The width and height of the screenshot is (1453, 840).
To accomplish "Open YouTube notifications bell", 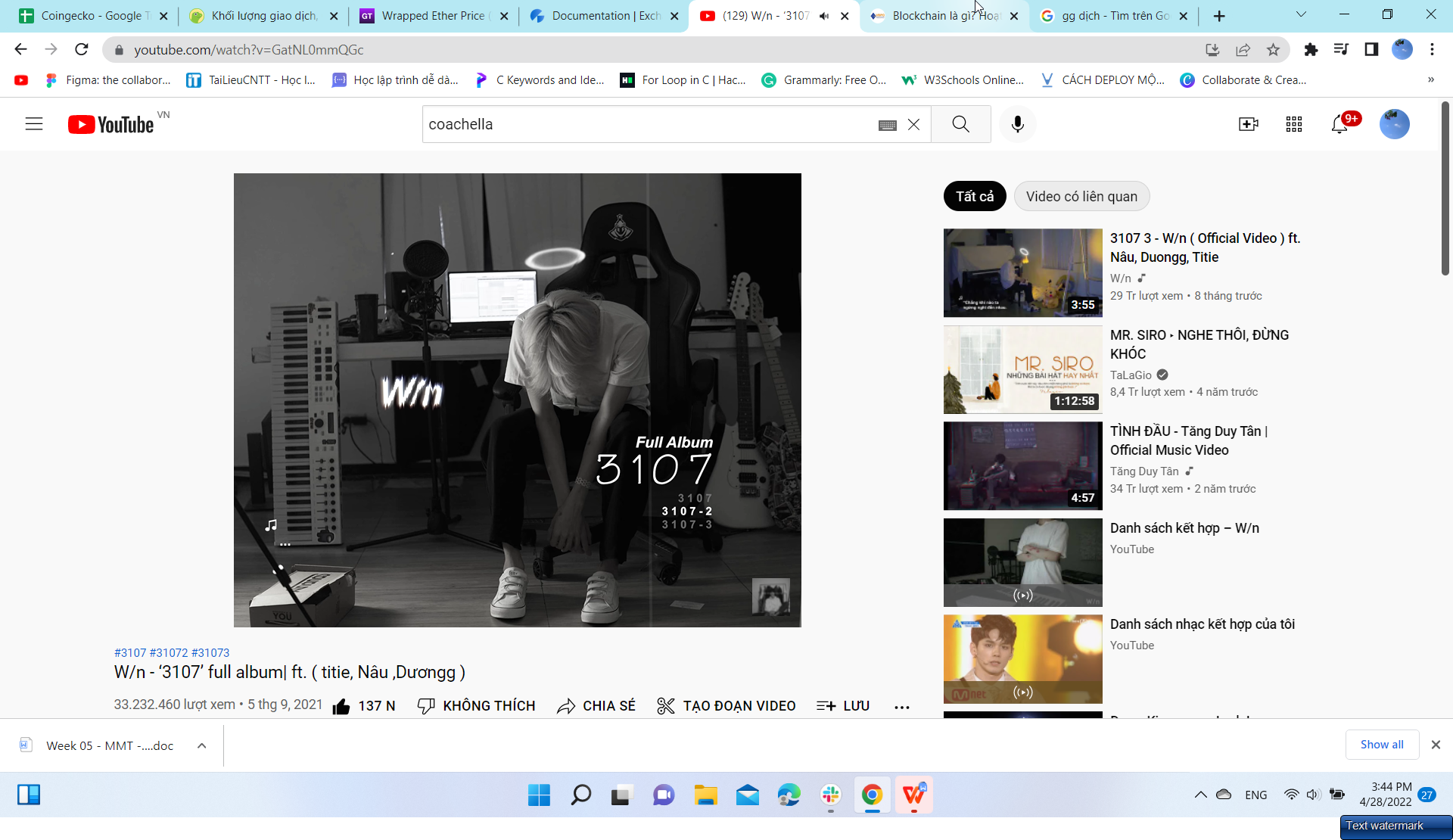I will tap(1339, 124).
